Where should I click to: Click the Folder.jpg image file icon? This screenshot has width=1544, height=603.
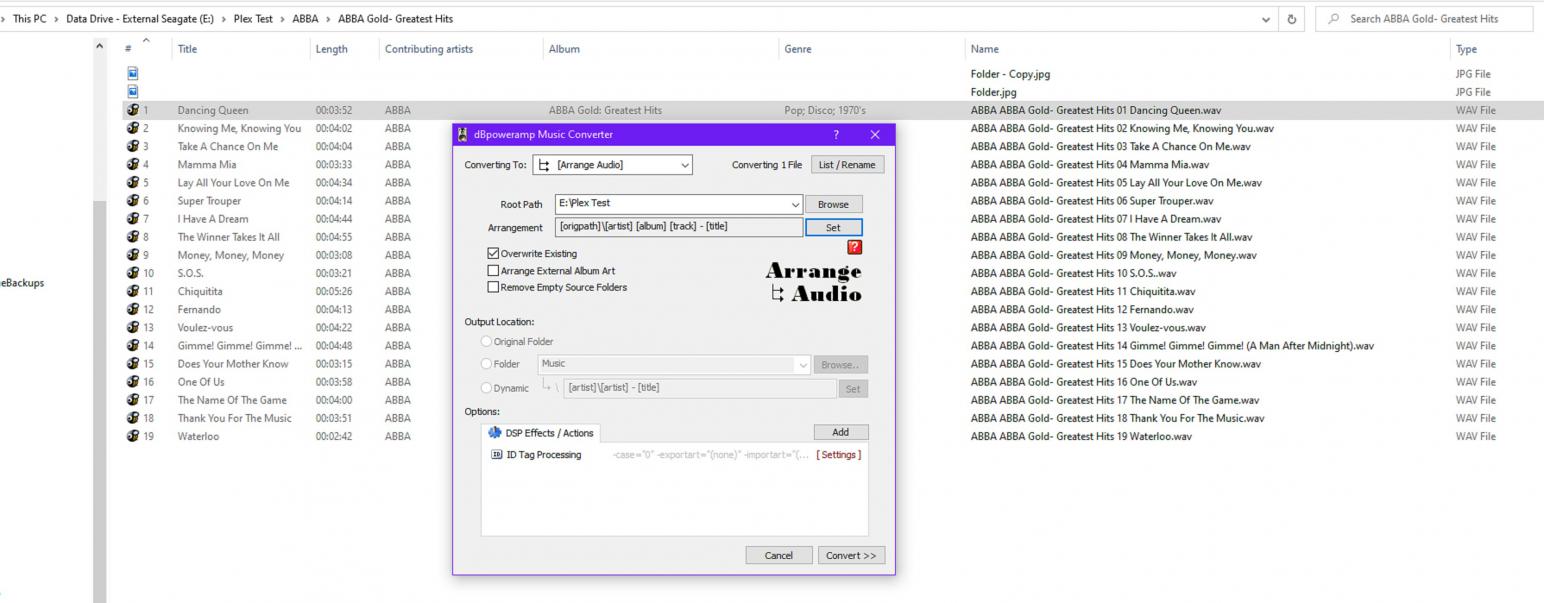(132, 92)
